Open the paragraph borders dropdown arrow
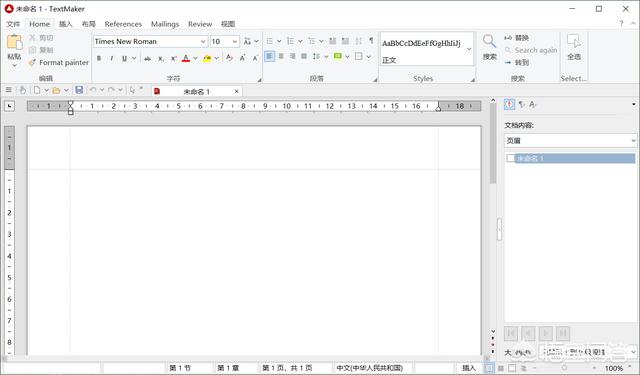The image size is (640, 375). point(369,56)
